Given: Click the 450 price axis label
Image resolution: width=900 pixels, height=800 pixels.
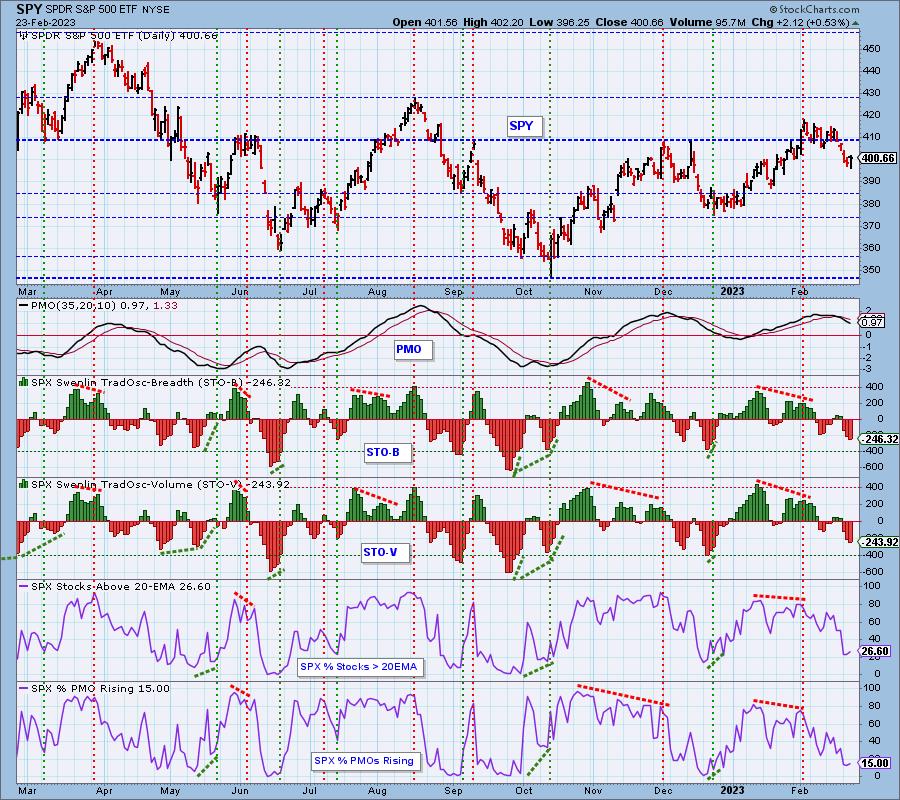Looking at the screenshot, I should pyautogui.click(x=871, y=49).
